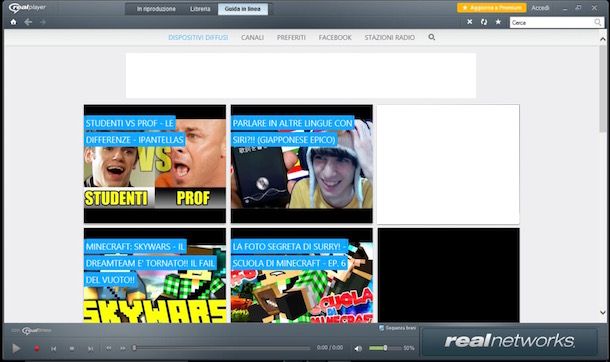
Task: Click the small RealTimes logo in player bar
Action: 37,331
